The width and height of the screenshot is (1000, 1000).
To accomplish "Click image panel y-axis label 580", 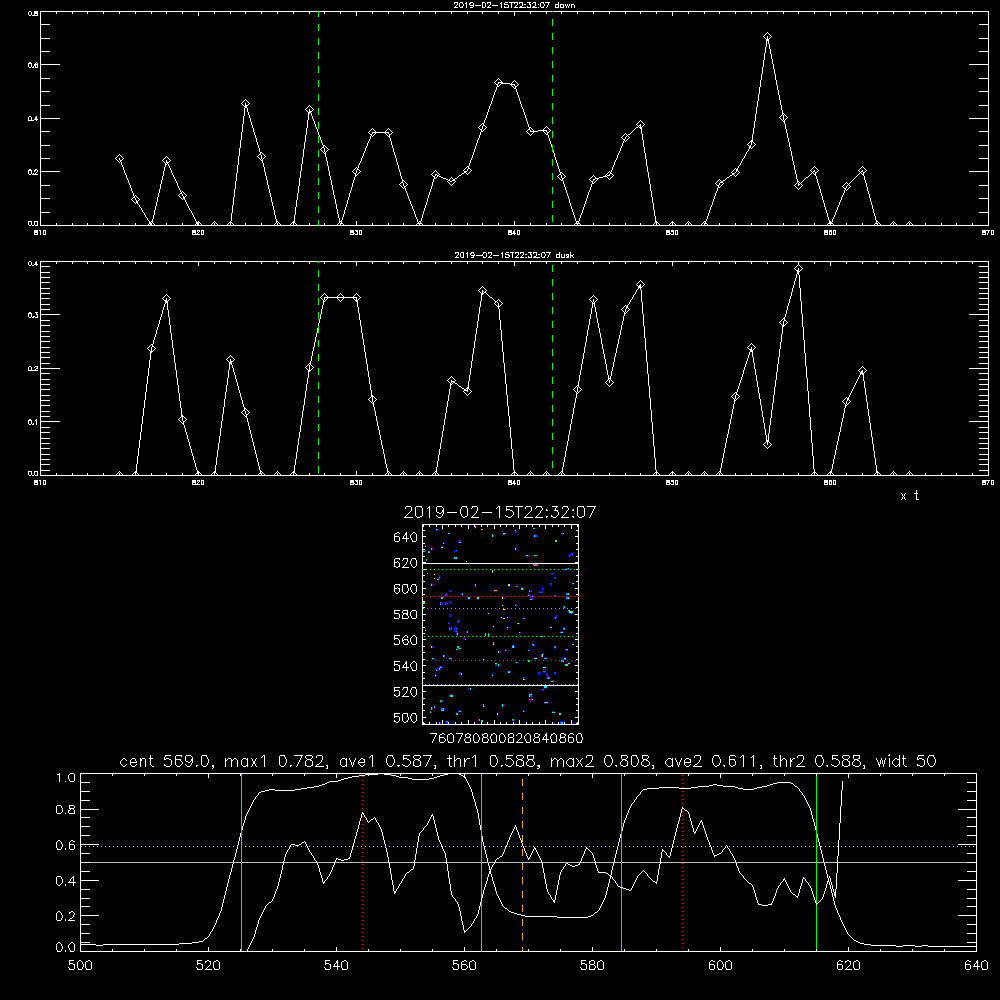I will point(406,615).
